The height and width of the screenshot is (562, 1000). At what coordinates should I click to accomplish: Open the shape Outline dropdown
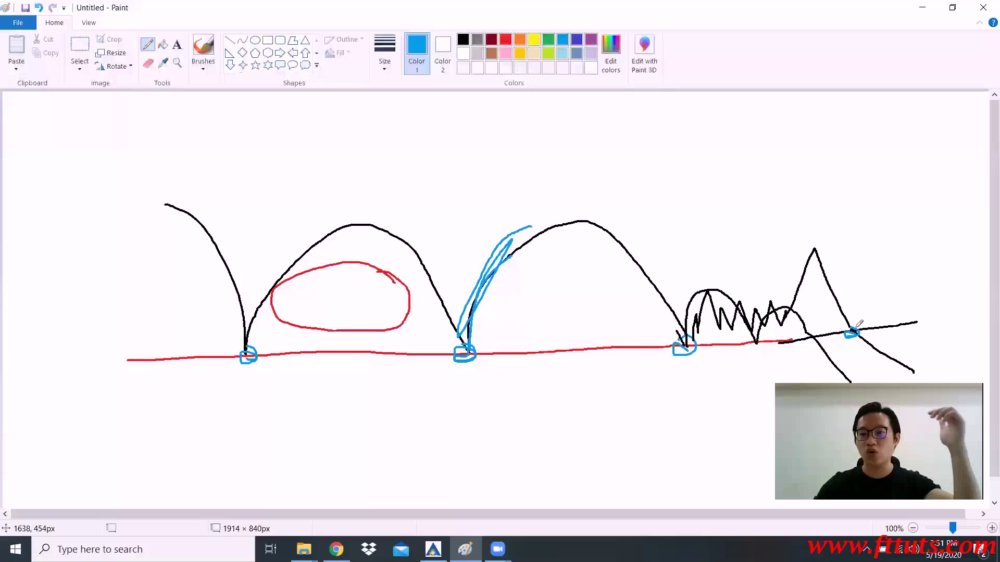pos(344,40)
